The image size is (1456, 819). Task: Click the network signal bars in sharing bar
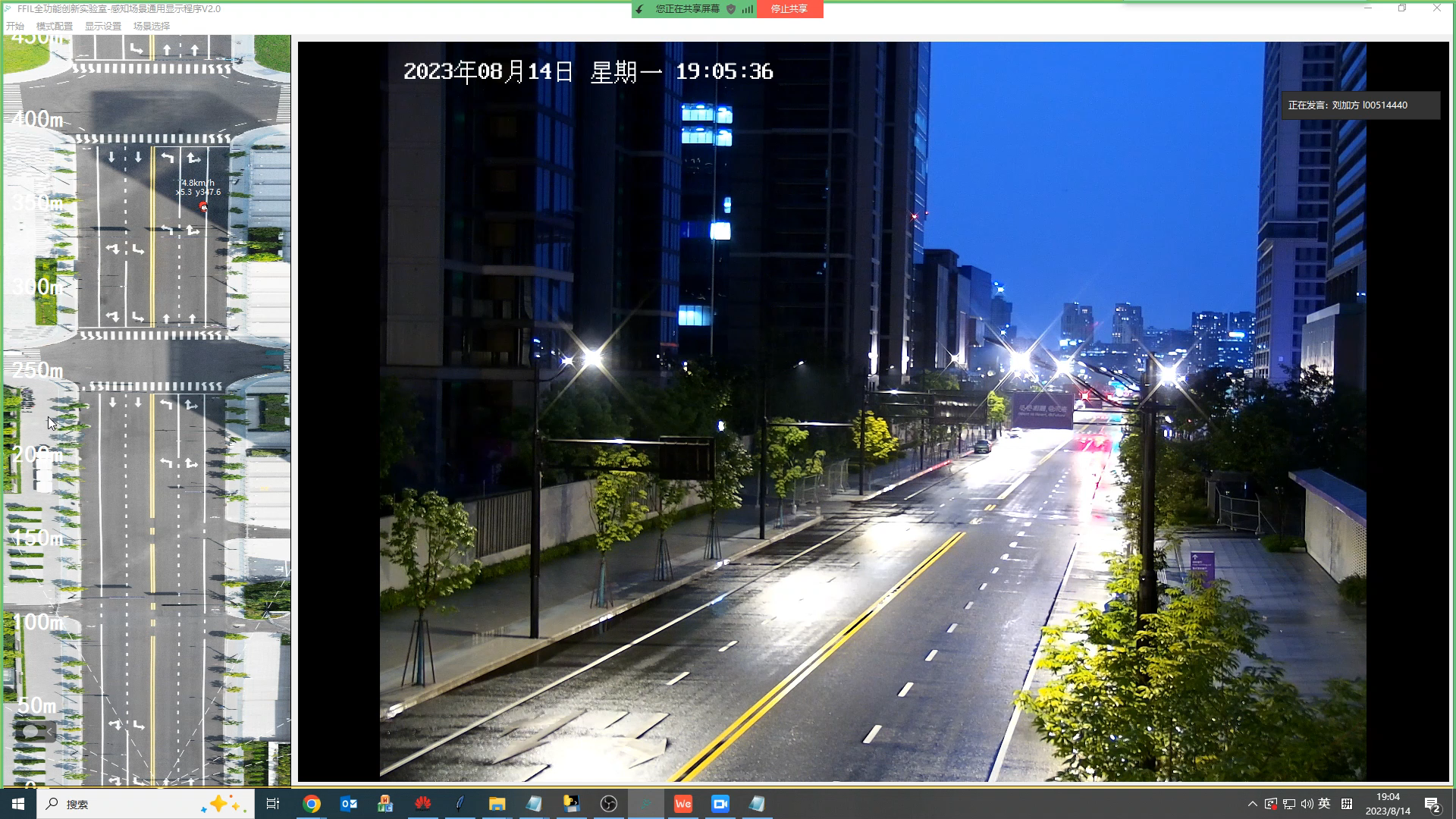click(x=748, y=9)
